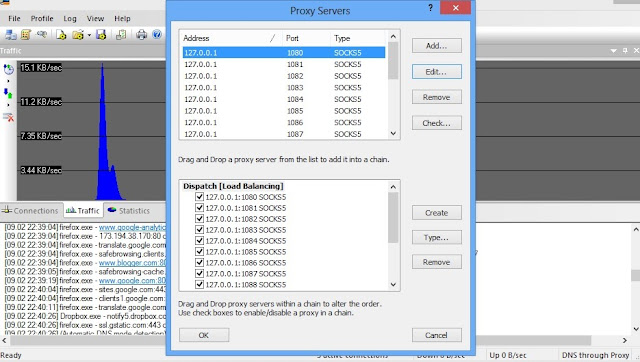Open the Log menu
The image size is (640, 362).
[70, 18]
